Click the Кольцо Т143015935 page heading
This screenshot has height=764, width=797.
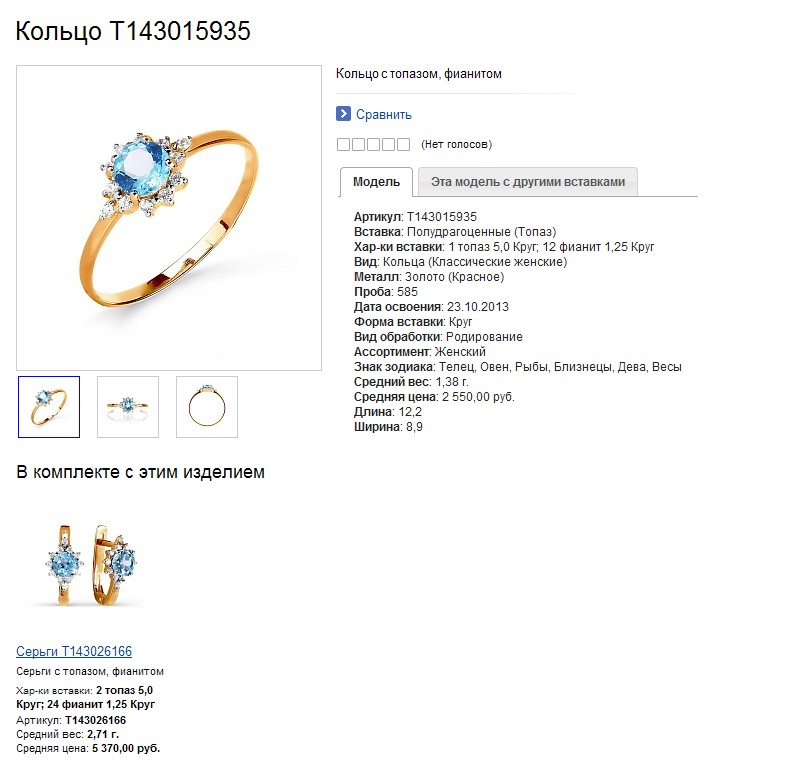click(x=133, y=31)
